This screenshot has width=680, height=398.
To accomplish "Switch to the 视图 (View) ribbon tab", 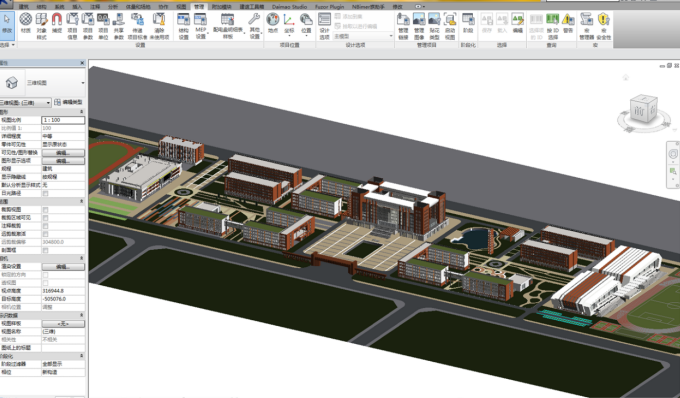I will point(182,7).
